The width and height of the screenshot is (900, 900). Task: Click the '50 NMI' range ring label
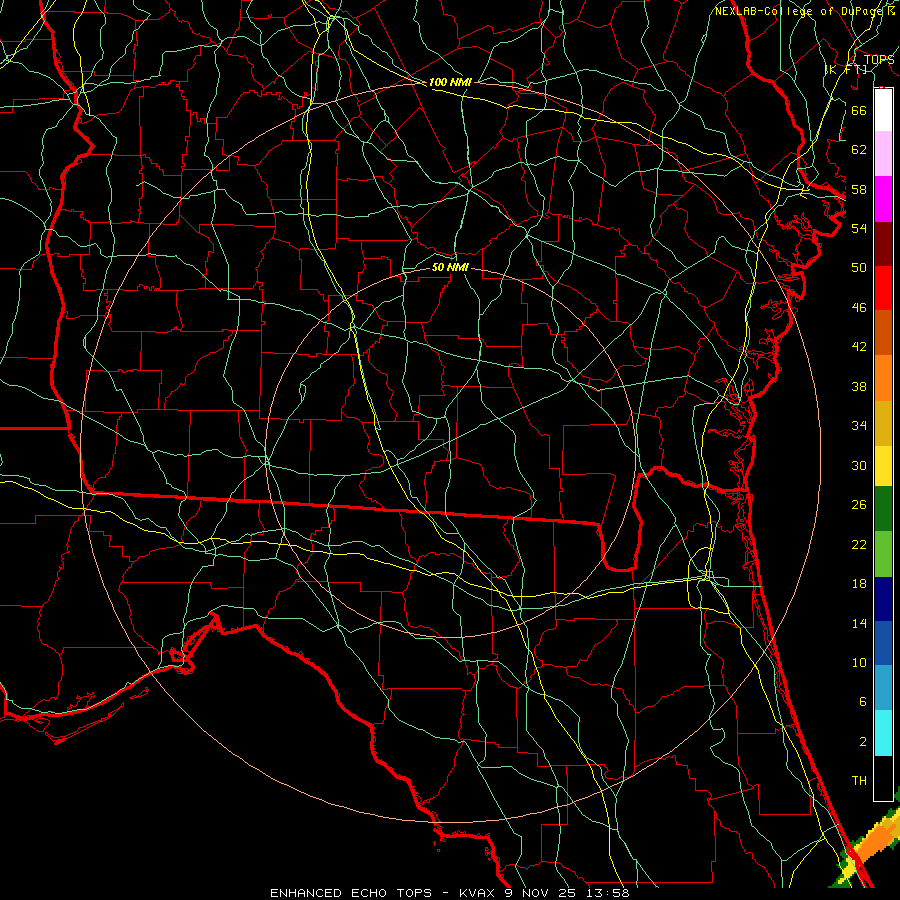(x=450, y=267)
